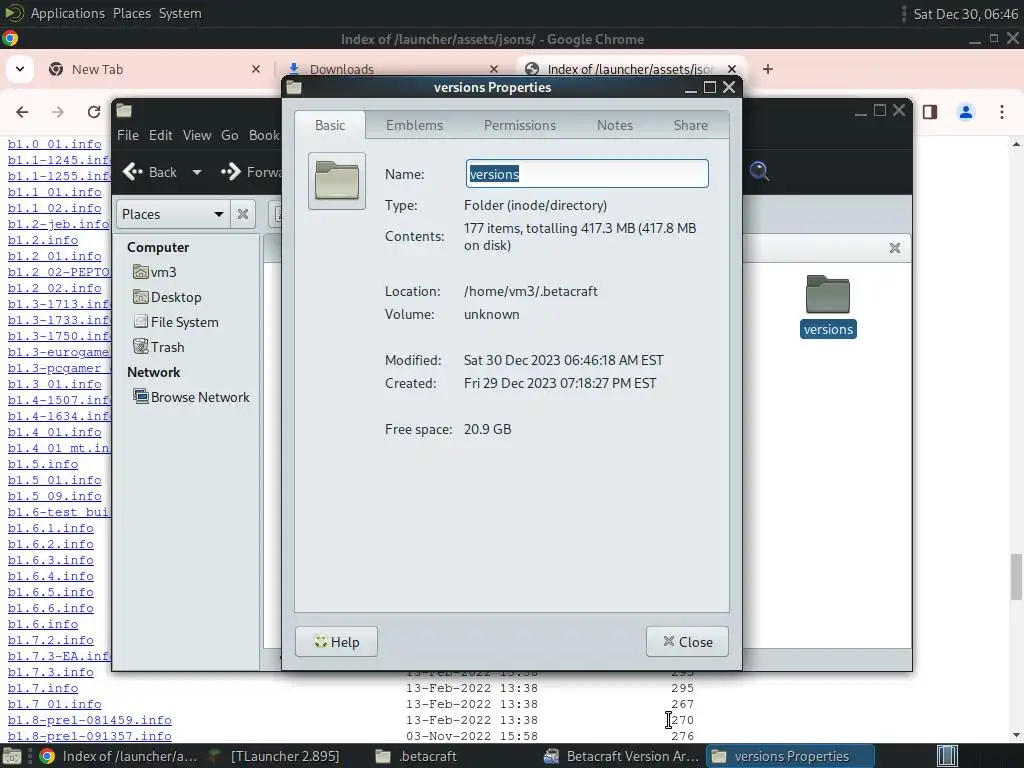Open the b1.6.6.info link
Screen dimensions: 1024x768
pyautogui.click(x=51, y=609)
